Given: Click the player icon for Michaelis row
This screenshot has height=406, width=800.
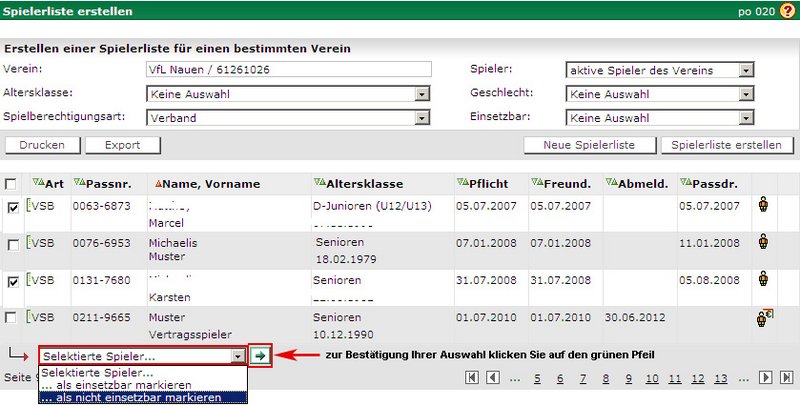Looking at the screenshot, I should (x=763, y=243).
